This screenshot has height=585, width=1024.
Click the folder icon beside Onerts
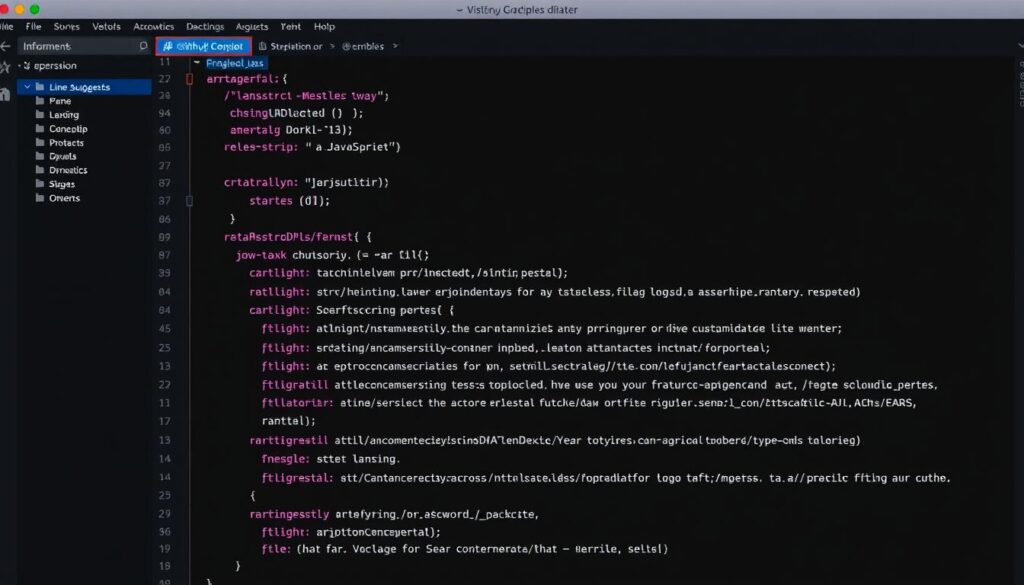click(40, 198)
